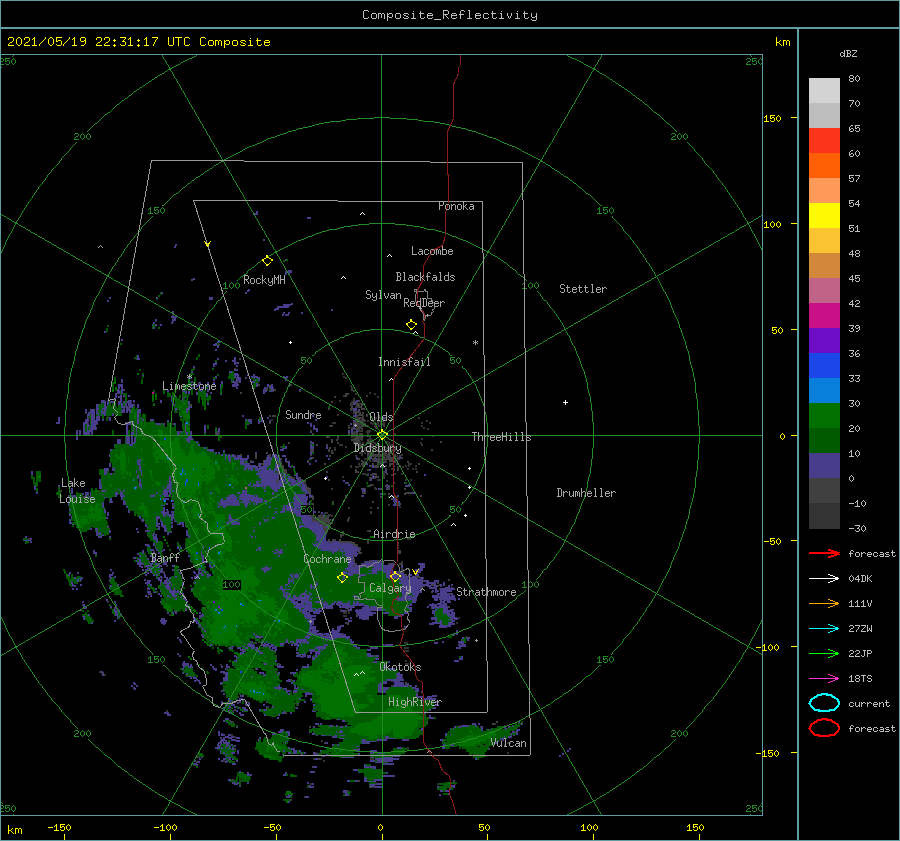Click the Cochrane label

click(327, 559)
